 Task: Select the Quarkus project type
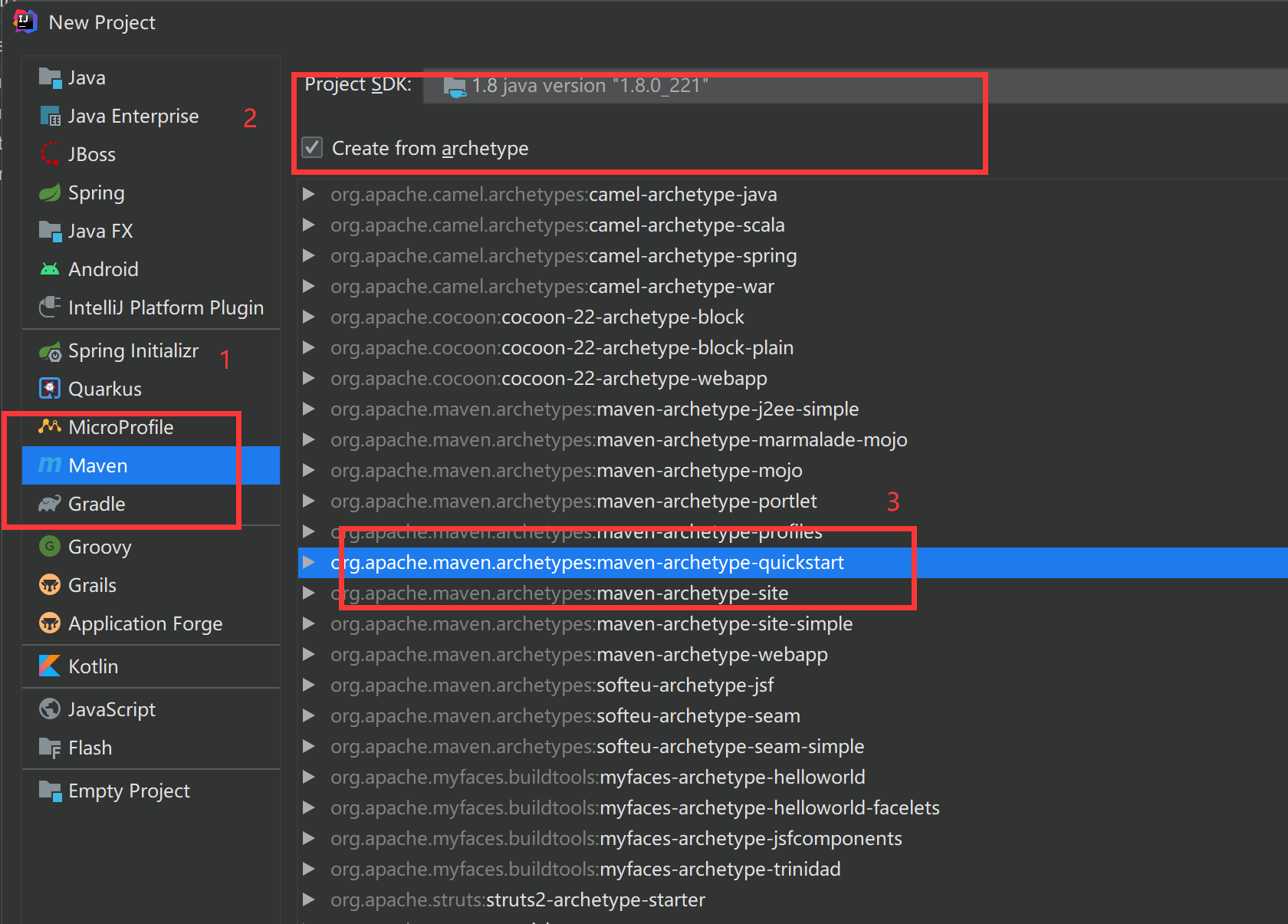coord(151,389)
